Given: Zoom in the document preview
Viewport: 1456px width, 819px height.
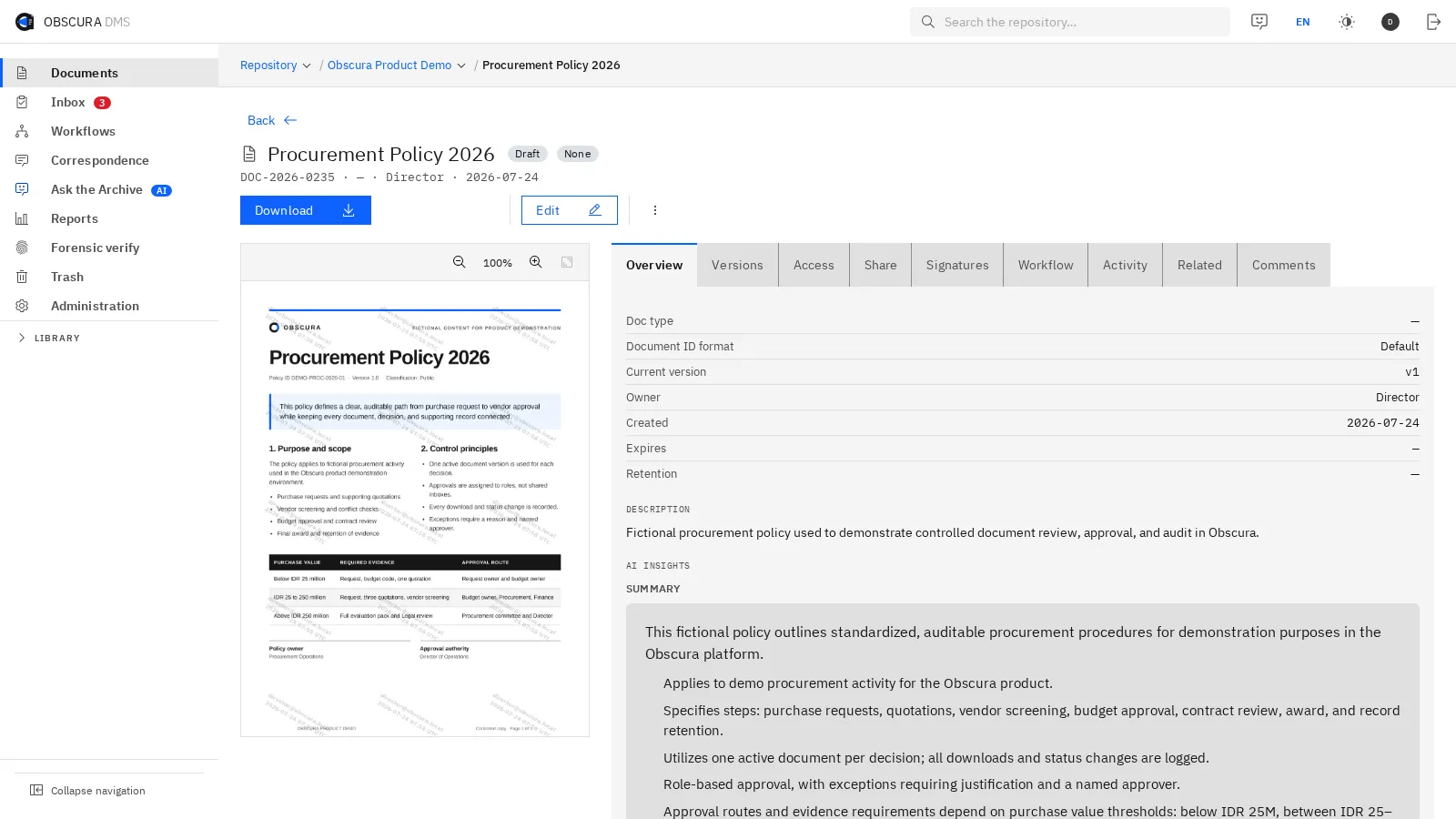Looking at the screenshot, I should click(x=536, y=262).
